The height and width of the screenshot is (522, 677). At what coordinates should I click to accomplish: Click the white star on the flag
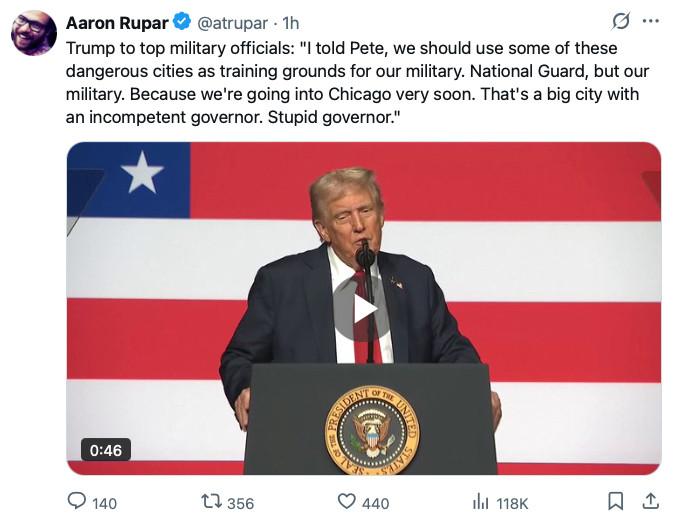(142, 173)
